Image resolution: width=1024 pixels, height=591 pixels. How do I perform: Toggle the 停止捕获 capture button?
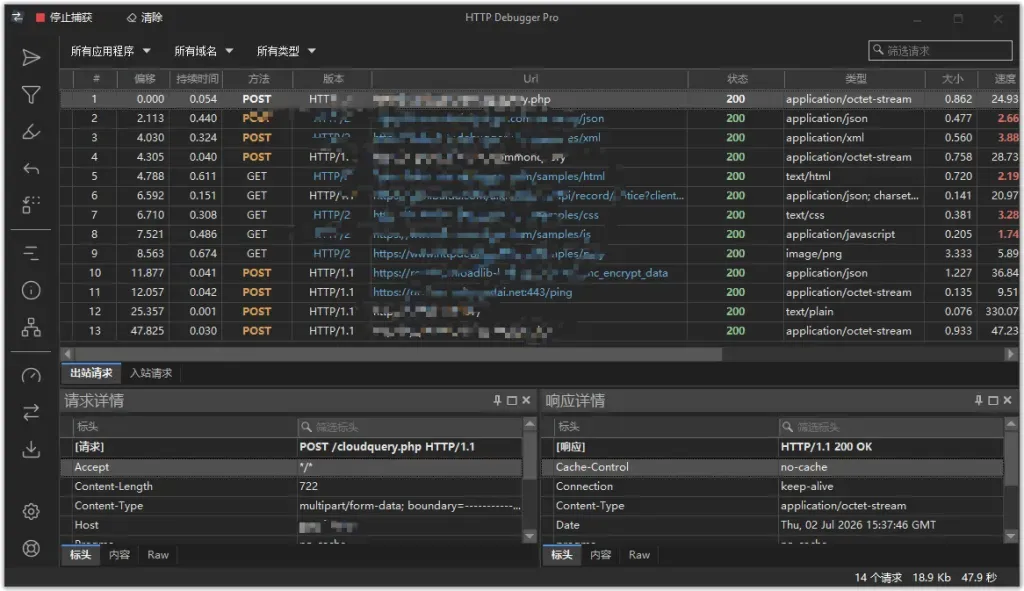tap(64, 18)
